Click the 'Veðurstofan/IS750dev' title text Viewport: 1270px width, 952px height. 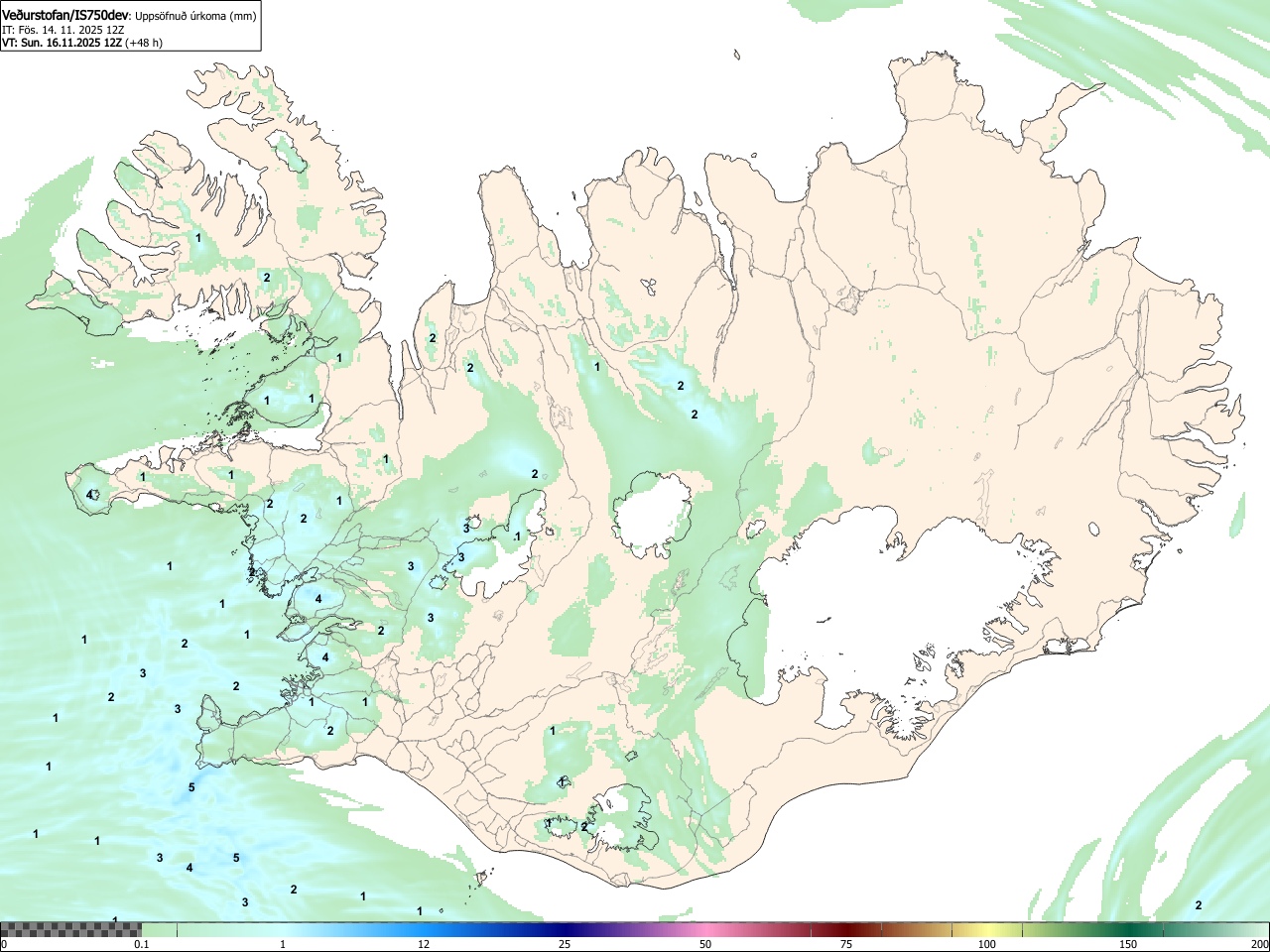click(64, 15)
